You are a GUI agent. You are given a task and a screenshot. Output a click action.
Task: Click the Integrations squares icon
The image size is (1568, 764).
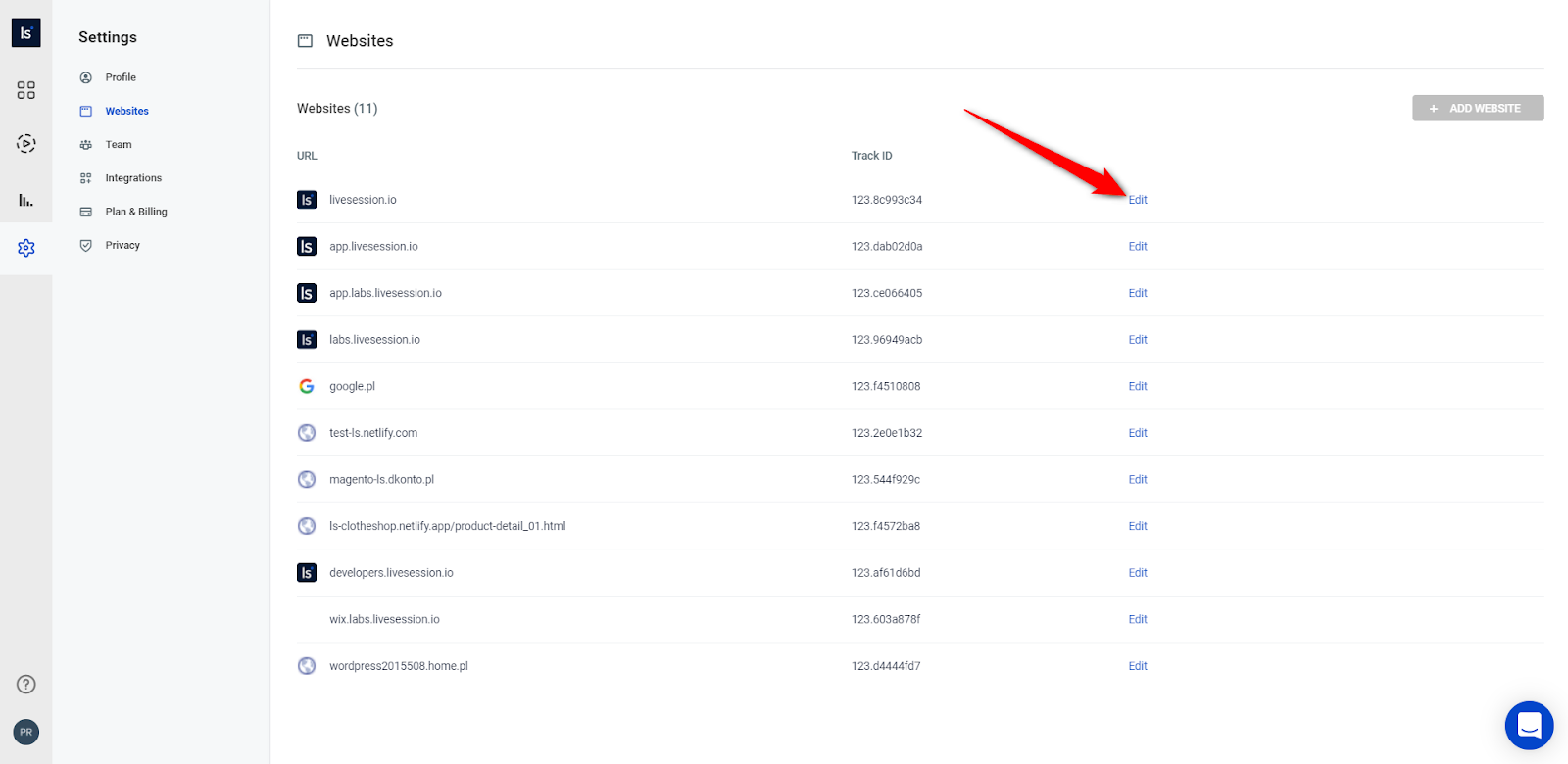point(86,178)
